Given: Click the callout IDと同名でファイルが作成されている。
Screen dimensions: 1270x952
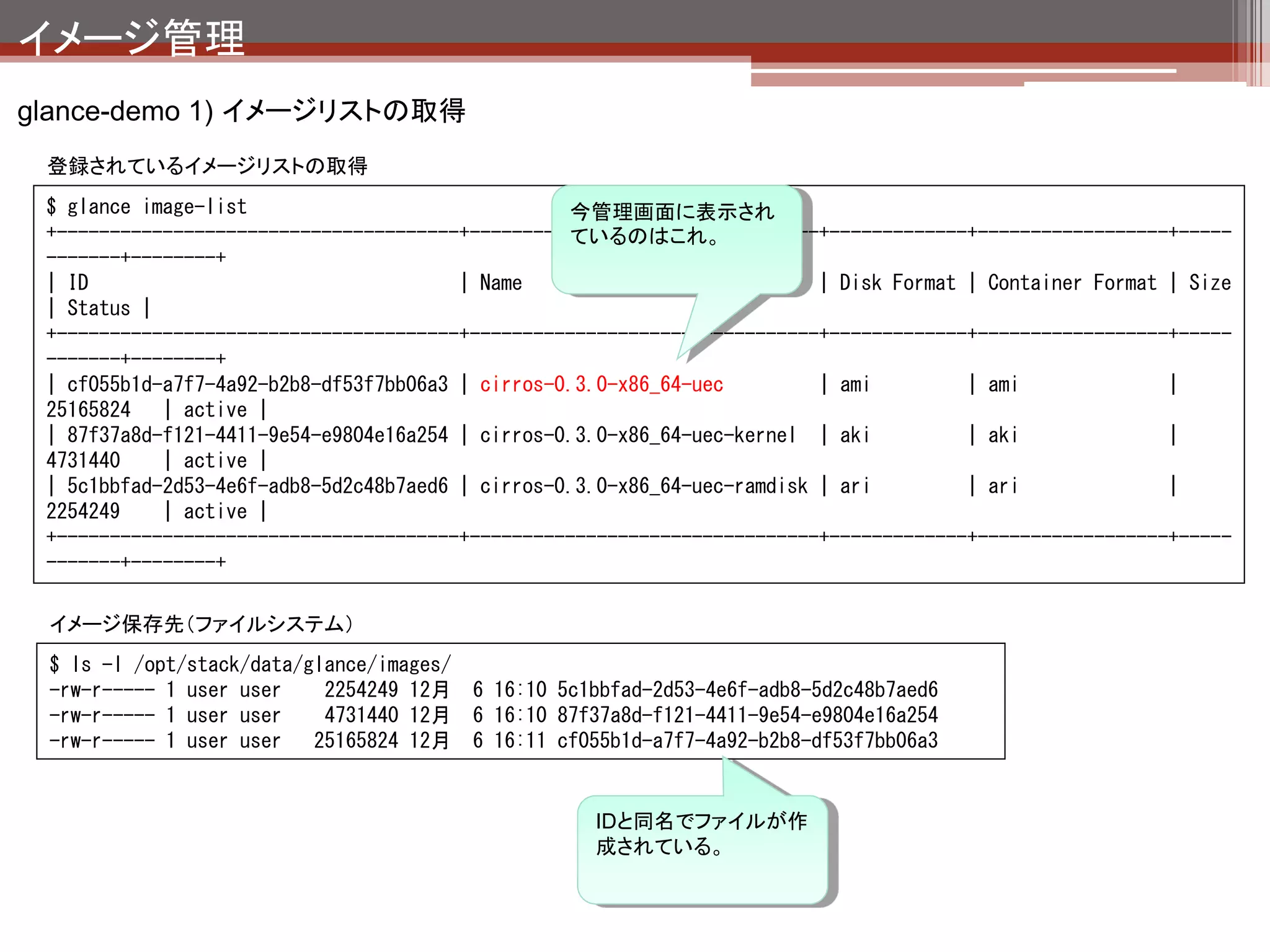Looking at the screenshot, I should pyautogui.click(x=703, y=850).
